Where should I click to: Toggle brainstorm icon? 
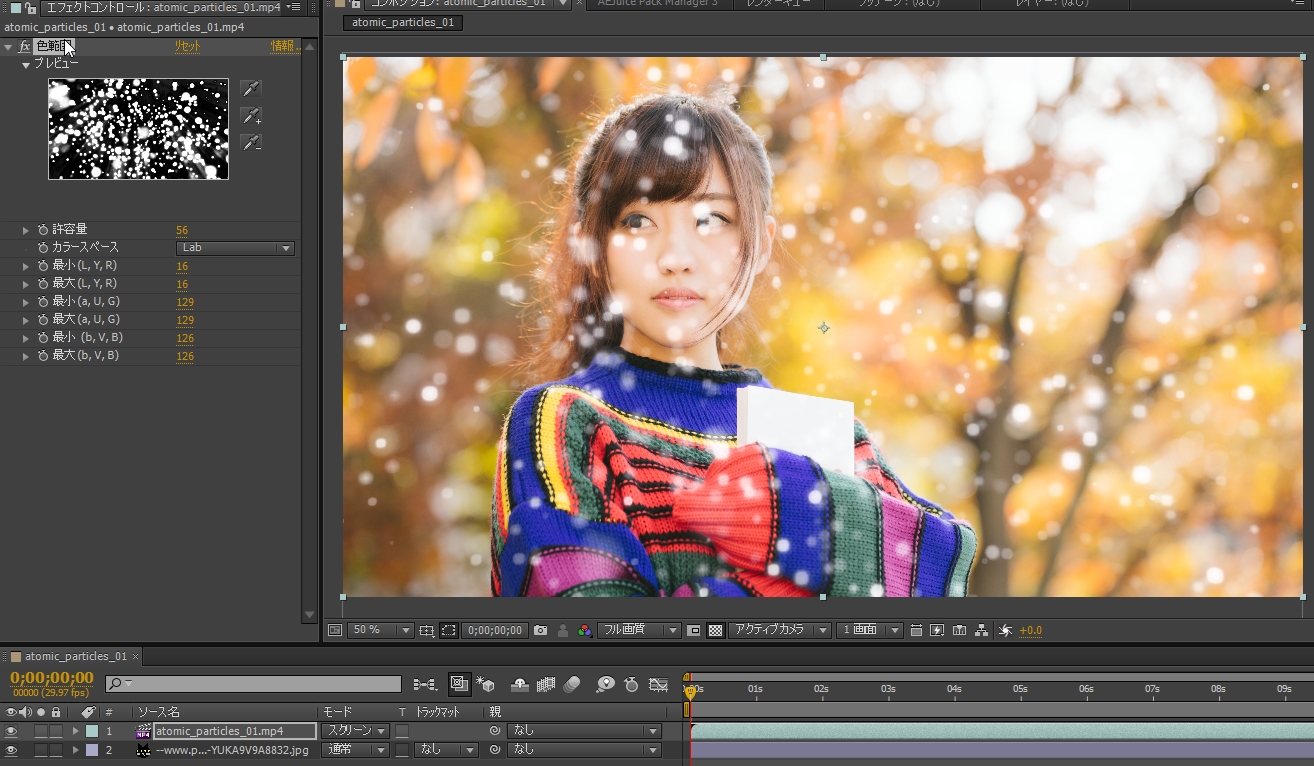click(605, 685)
